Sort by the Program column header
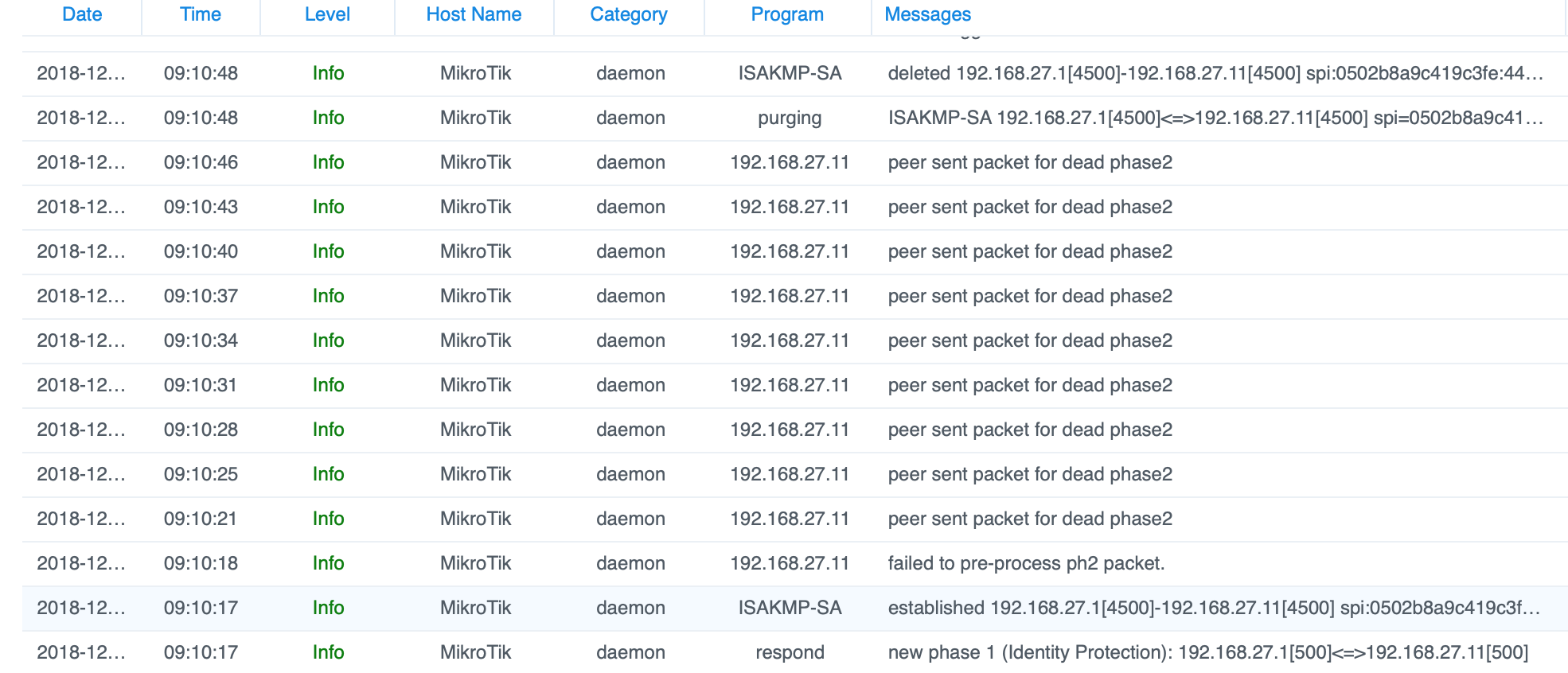The height and width of the screenshot is (673, 1568). pos(787,14)
